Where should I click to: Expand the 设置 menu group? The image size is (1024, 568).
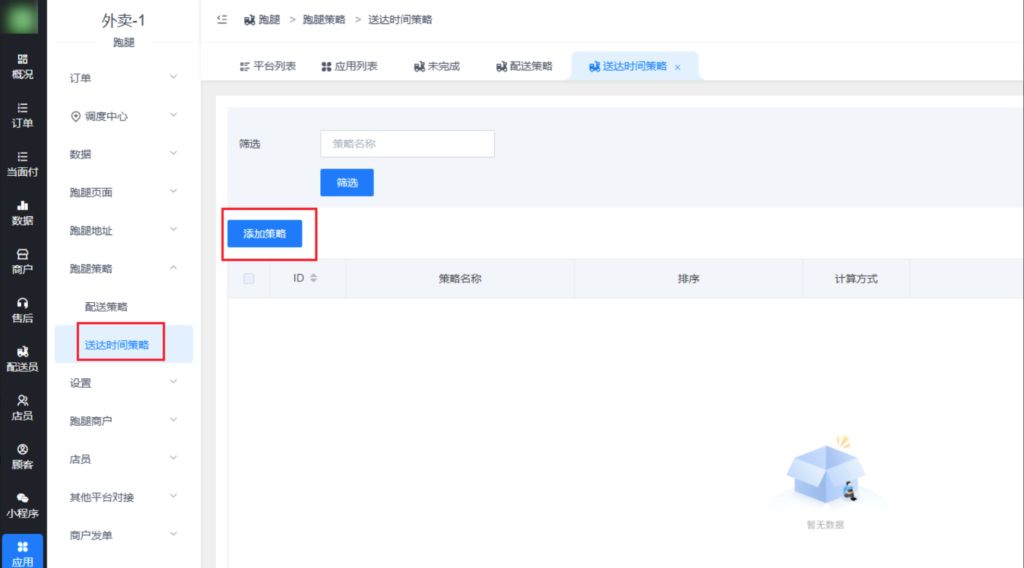click(123, 383)
